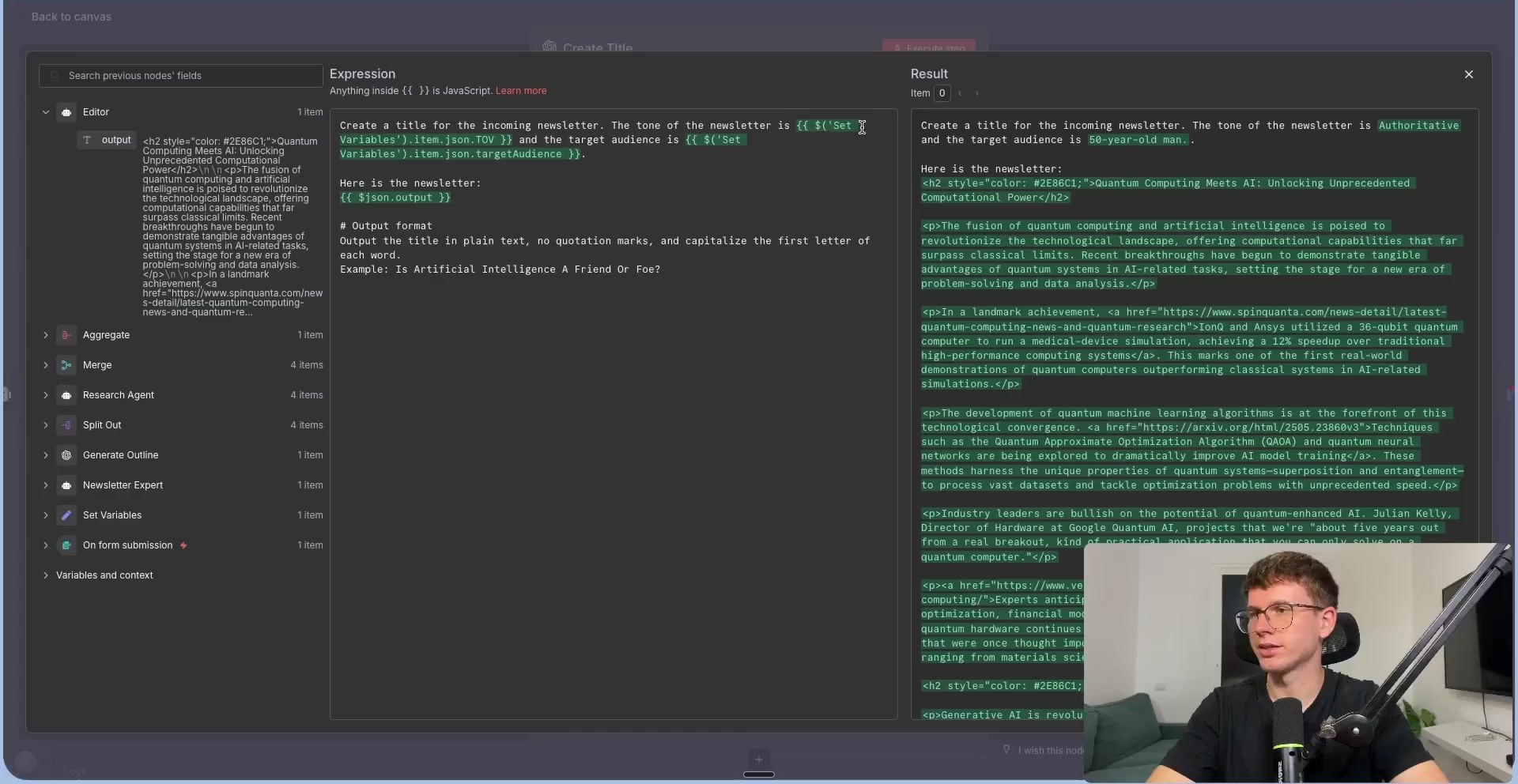Viewport: 1518px width, 784px height.
Task: Click the Set Variables row label
Action: (x=112, y=515)
